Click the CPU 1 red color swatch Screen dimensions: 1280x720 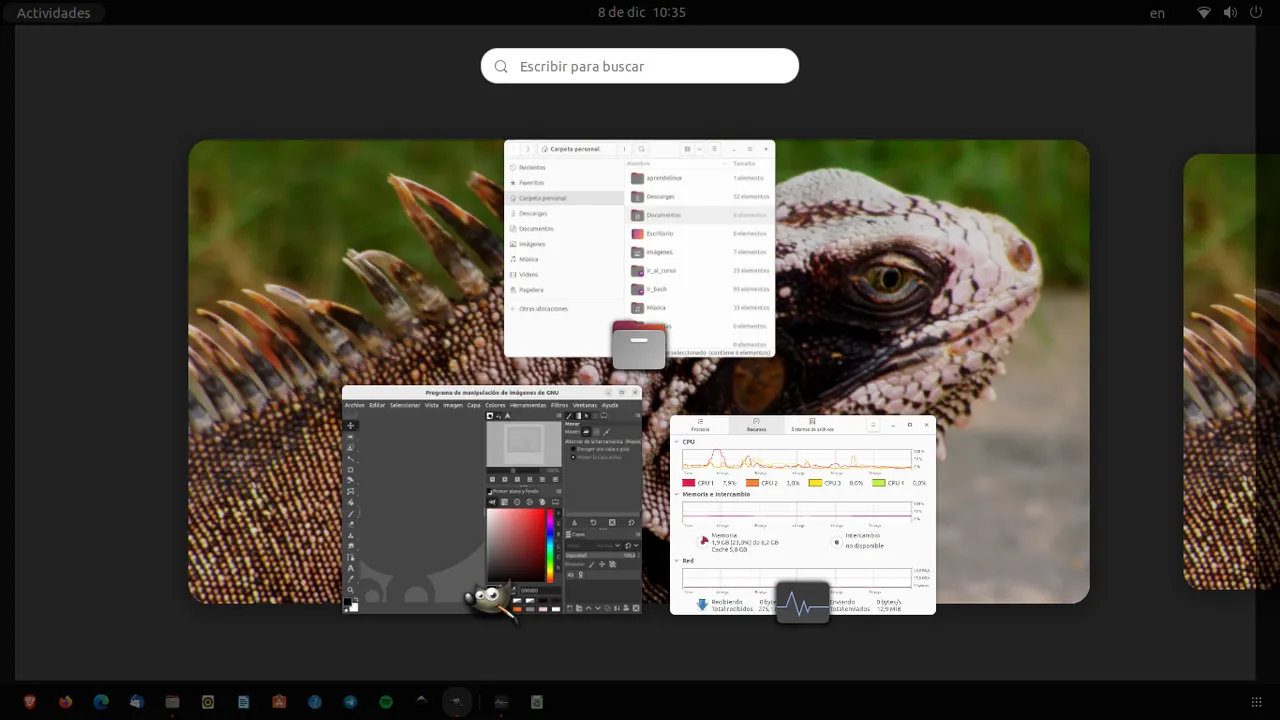tap(689, 483)
